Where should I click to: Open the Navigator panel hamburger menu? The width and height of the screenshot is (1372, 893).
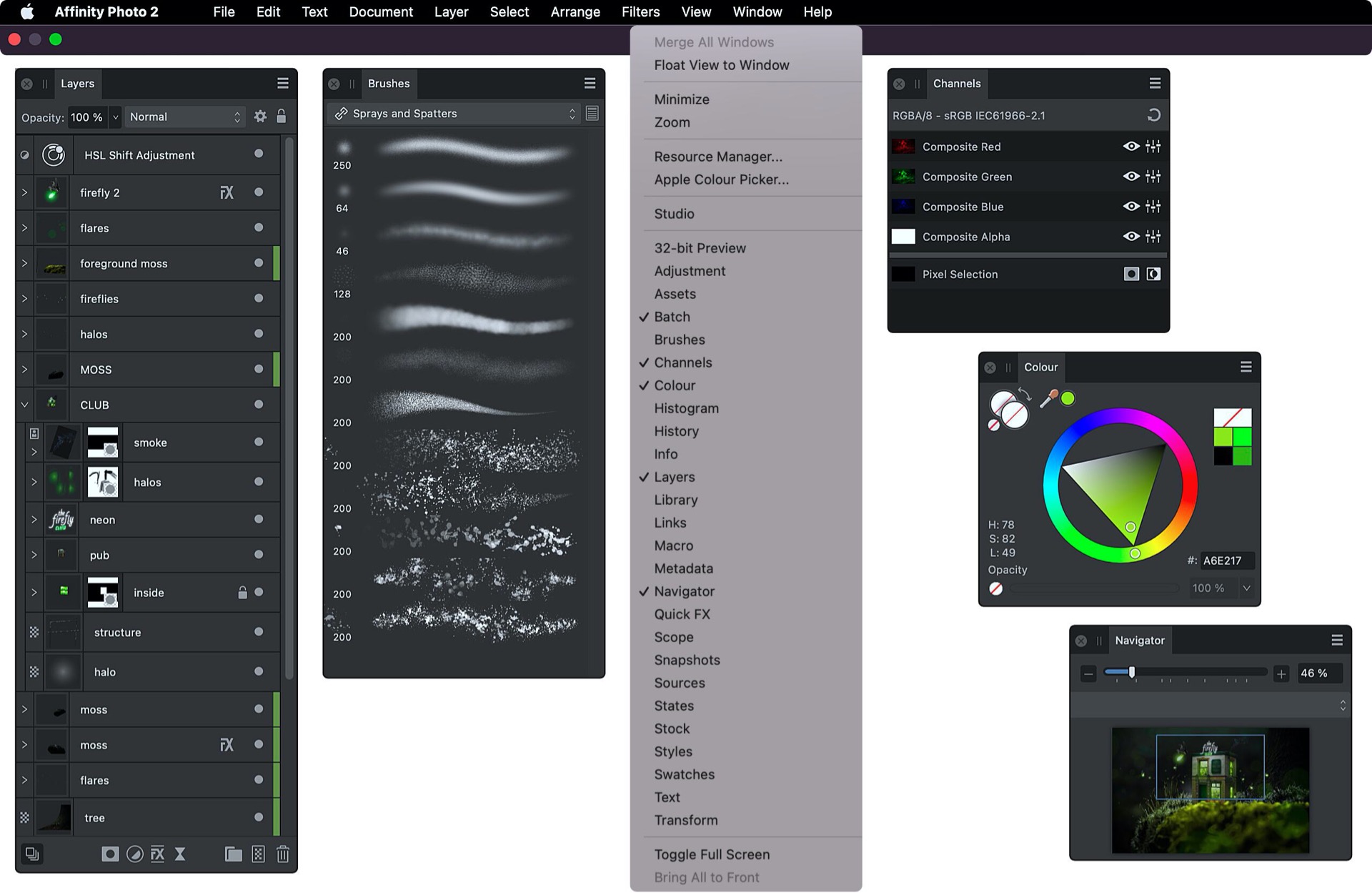(x=1336, y=641)
